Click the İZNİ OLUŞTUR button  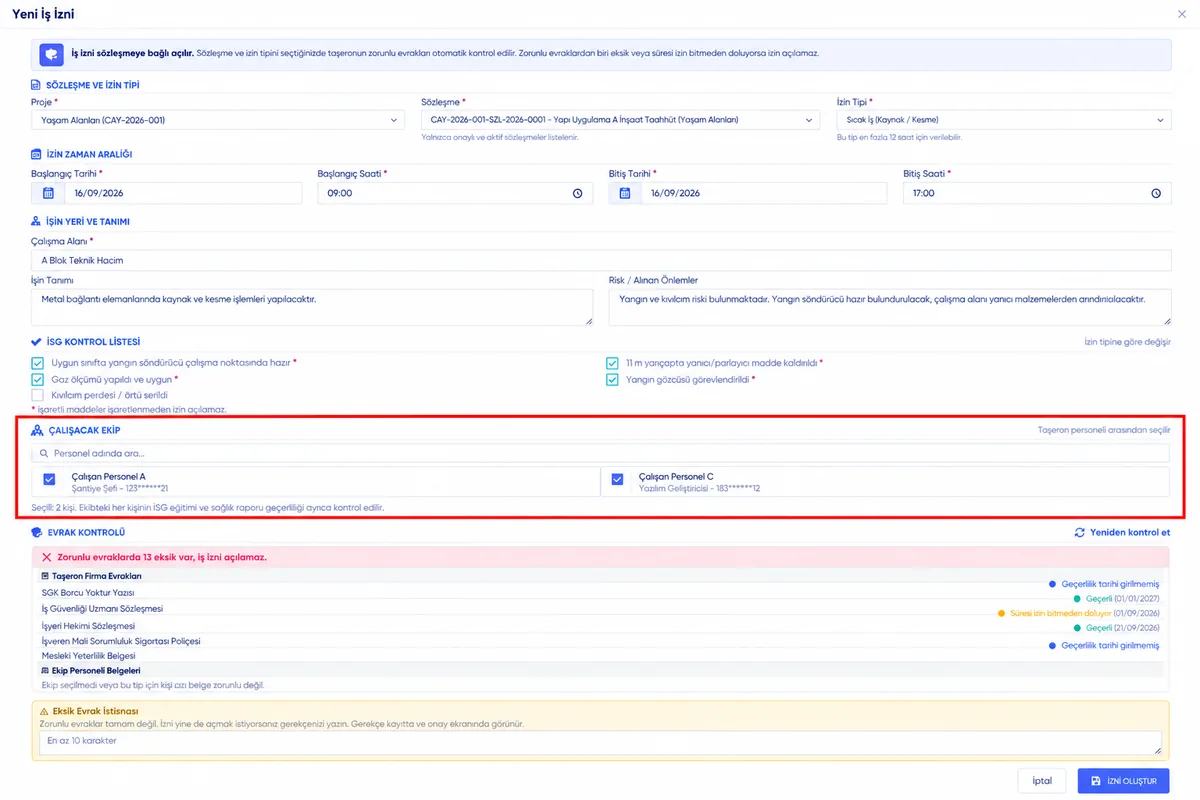click(1124, 780)
